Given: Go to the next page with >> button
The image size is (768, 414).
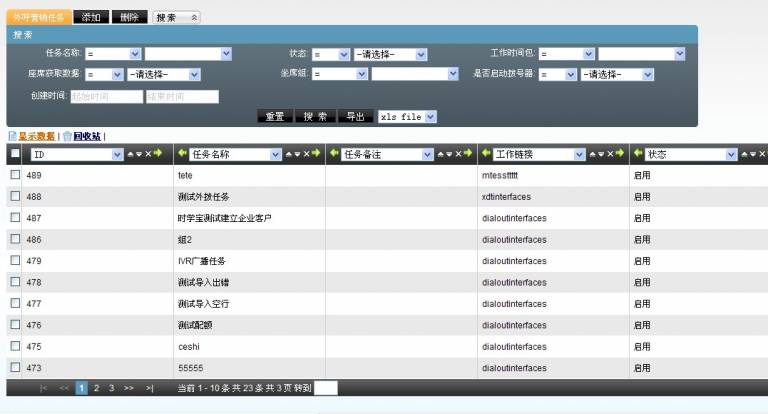Looking at the screenshot, I should click(x=129, y=388).
